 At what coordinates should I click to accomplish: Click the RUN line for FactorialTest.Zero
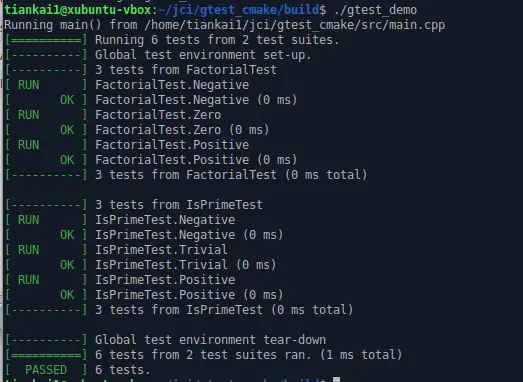113,115
